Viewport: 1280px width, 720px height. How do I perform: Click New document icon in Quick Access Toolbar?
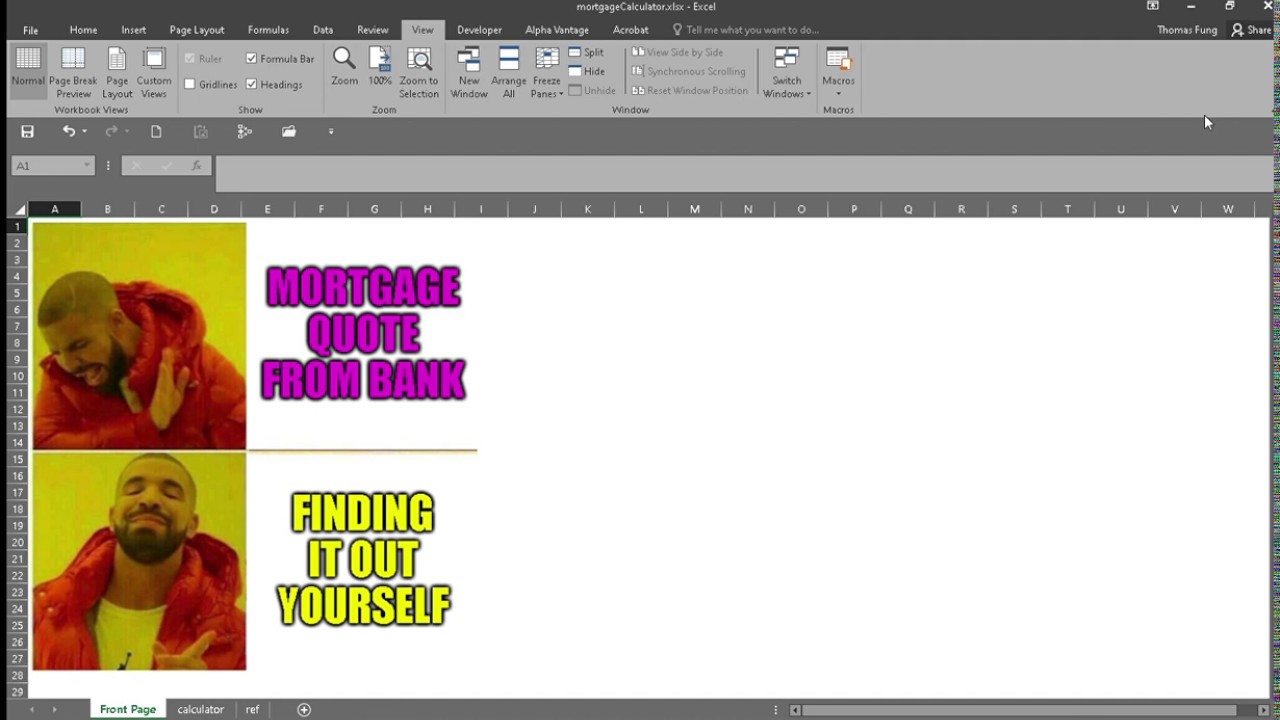156,131
